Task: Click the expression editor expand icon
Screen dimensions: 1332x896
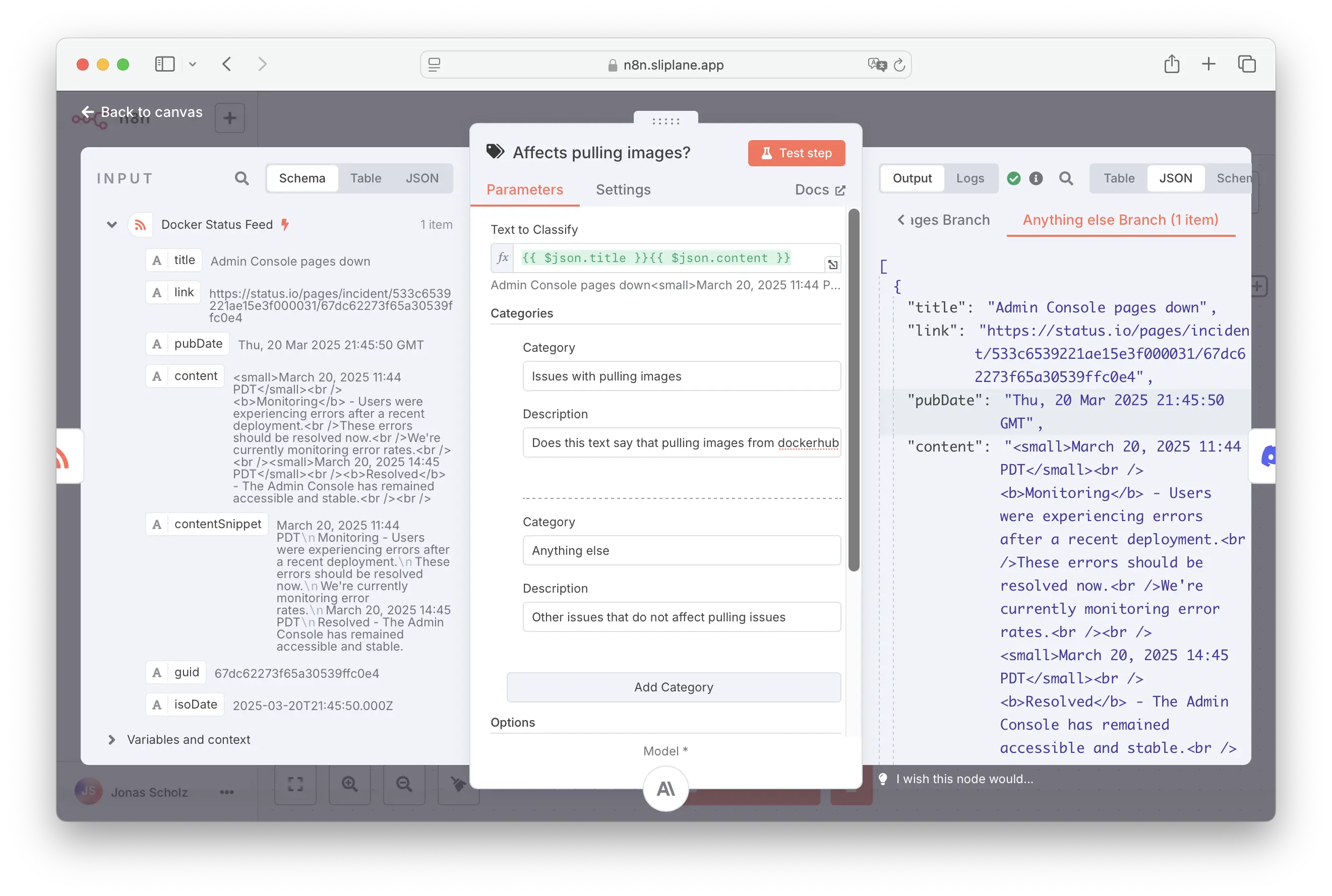Action: 832,265
